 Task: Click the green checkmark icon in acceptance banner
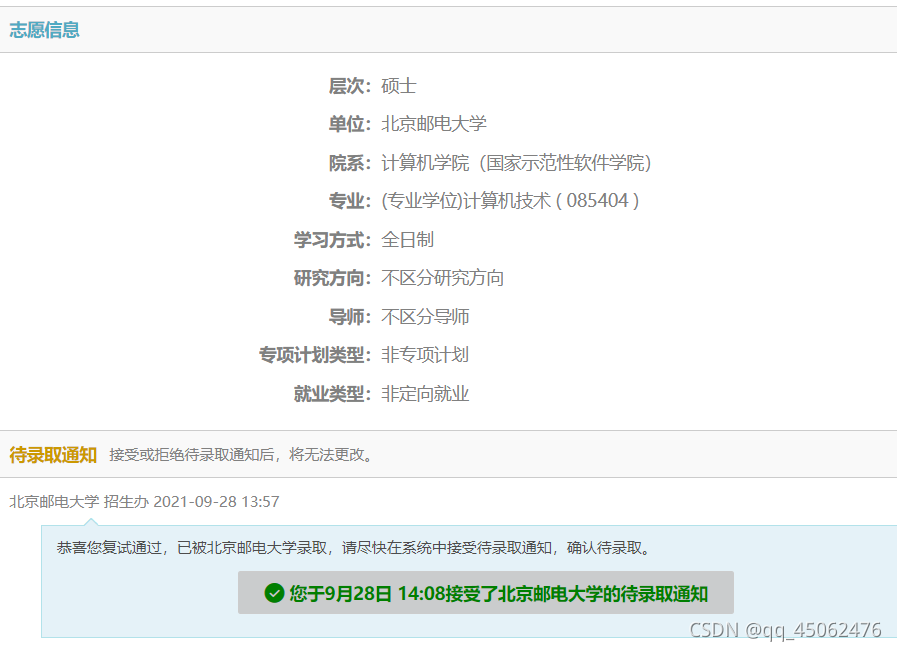(274, 593)
